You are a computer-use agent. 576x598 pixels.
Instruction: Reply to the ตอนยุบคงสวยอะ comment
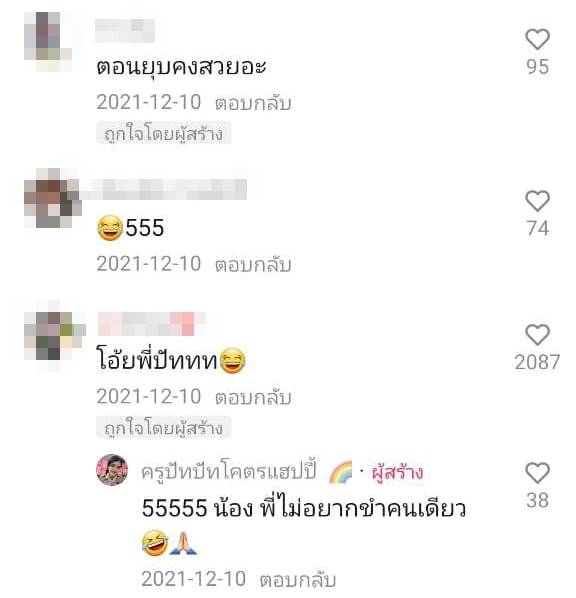(x=253, y=103)
